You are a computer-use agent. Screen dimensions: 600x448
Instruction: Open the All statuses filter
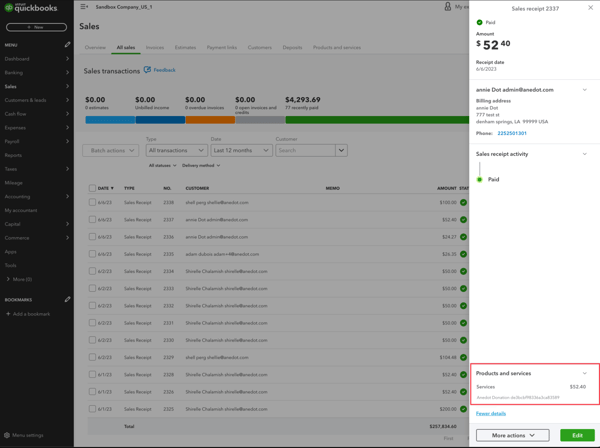(x=163, y=165)
